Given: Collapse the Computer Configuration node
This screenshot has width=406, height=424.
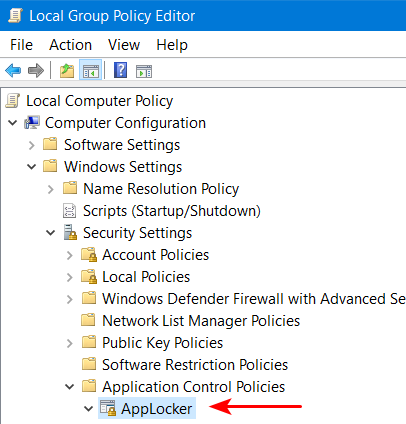Looking at the screenshot, I should pyautogui.click(x=13, y=123).
